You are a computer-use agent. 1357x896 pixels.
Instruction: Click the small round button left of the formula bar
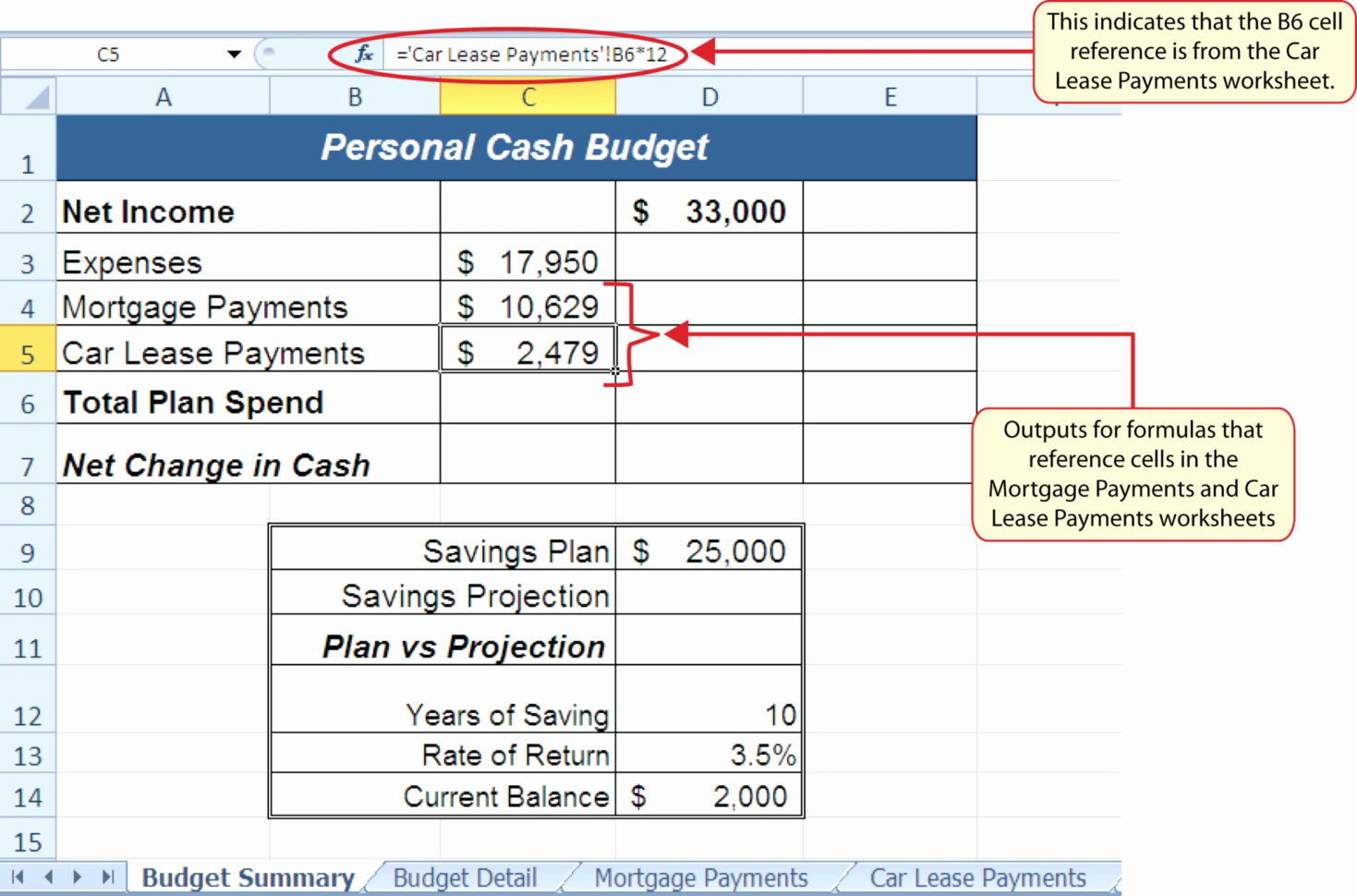(267, 54)
